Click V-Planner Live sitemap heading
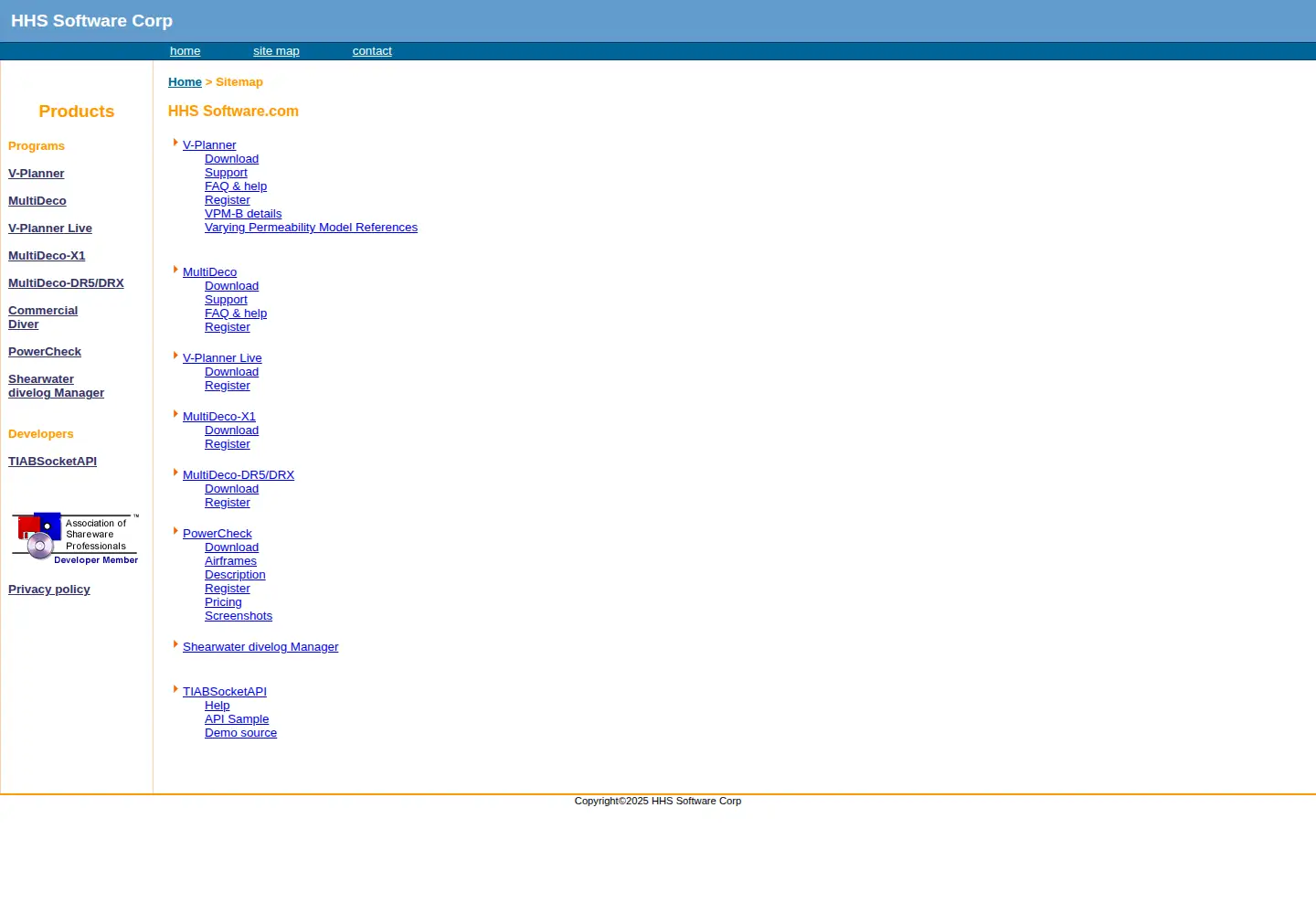The image size is (1316, 914). coord(222,358)
